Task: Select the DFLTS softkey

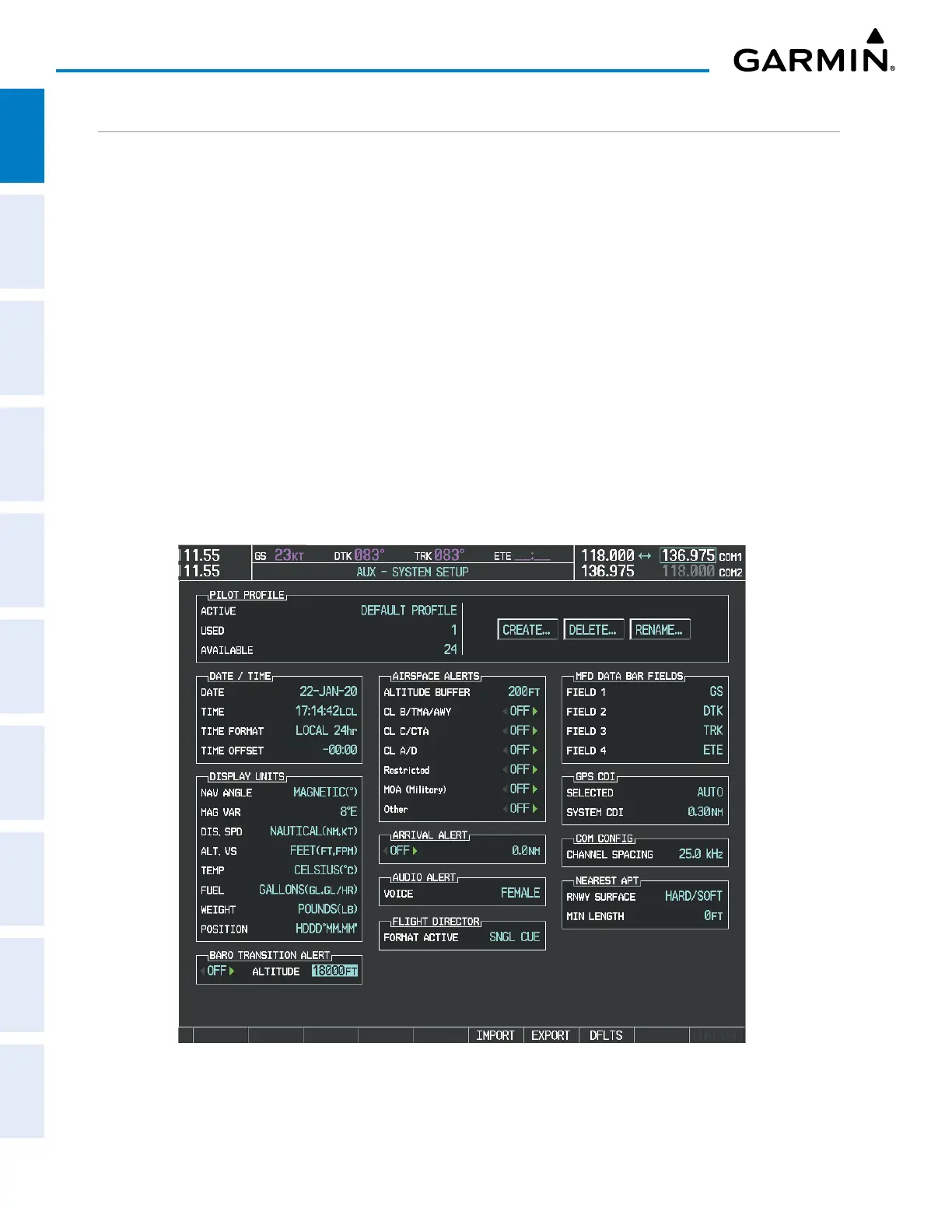Action: (x=606, y=1035)
